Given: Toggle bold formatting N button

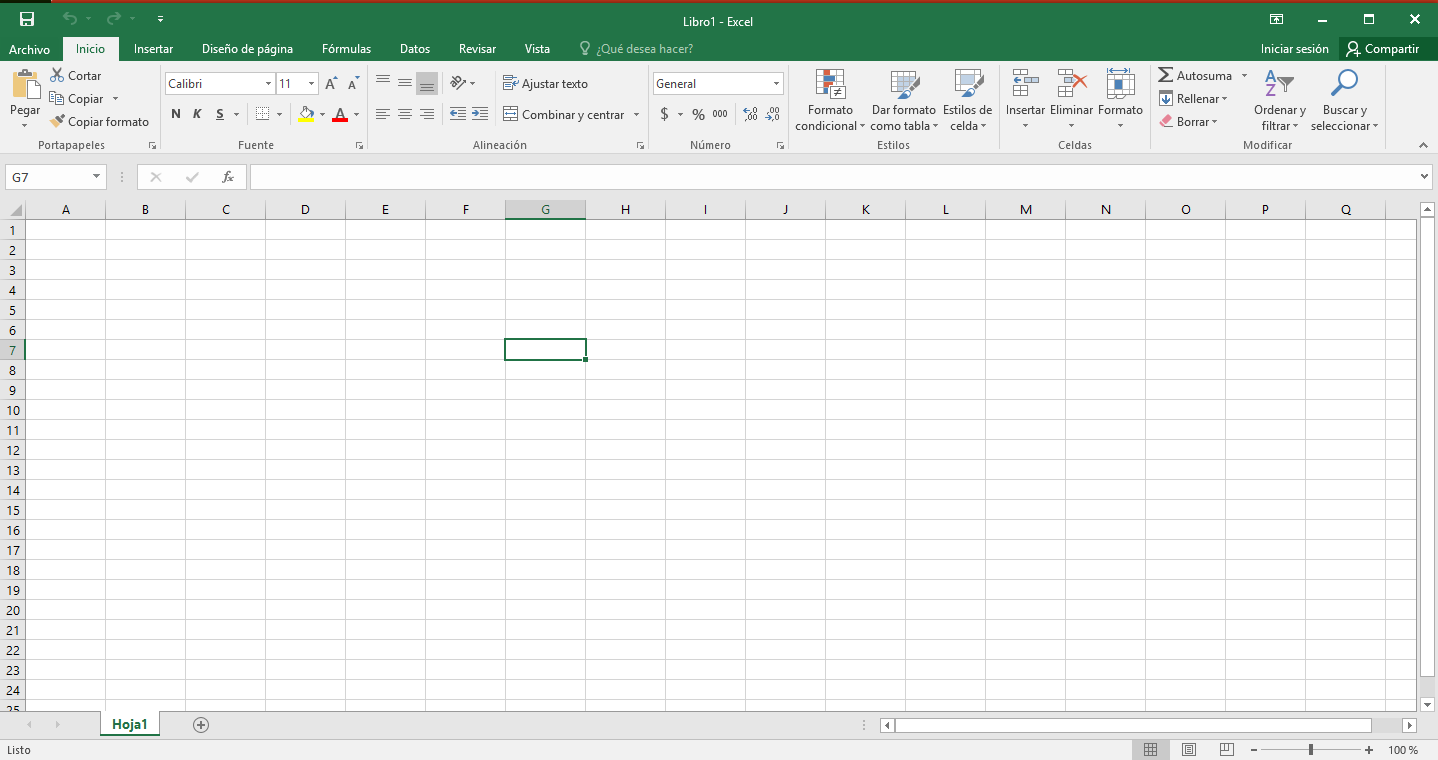Looking at the screenshot, I should (176, 114).
